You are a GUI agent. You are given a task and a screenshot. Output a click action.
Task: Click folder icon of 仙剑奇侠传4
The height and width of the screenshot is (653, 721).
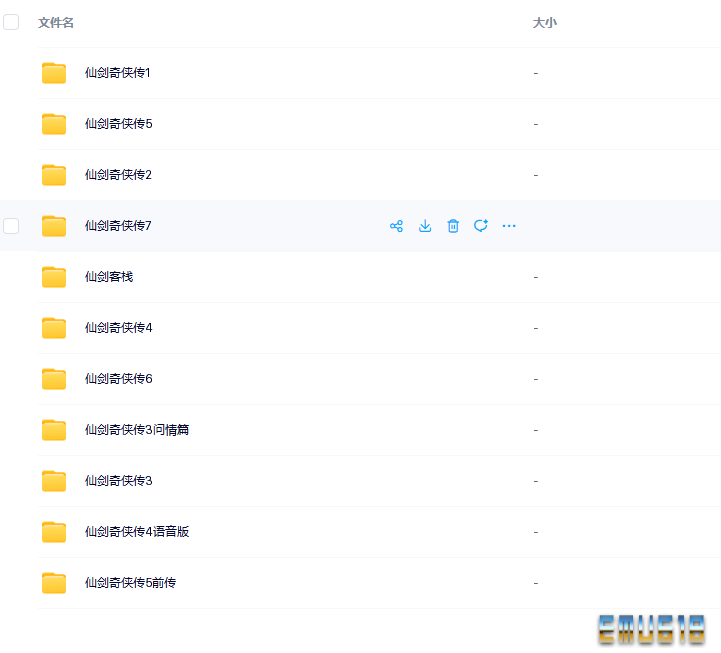pos(54,328)
